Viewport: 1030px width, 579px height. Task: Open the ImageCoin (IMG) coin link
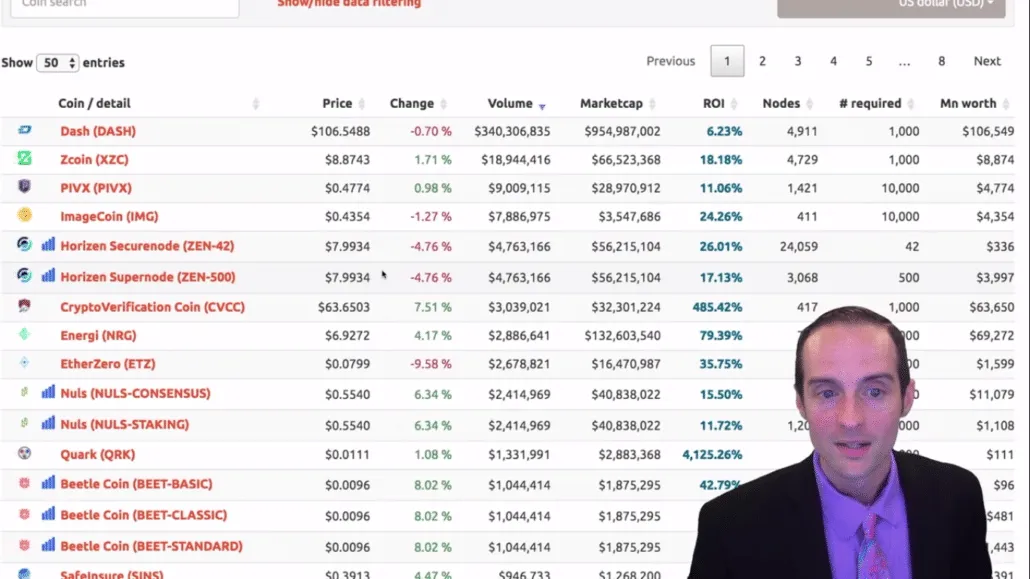(109, 216)
